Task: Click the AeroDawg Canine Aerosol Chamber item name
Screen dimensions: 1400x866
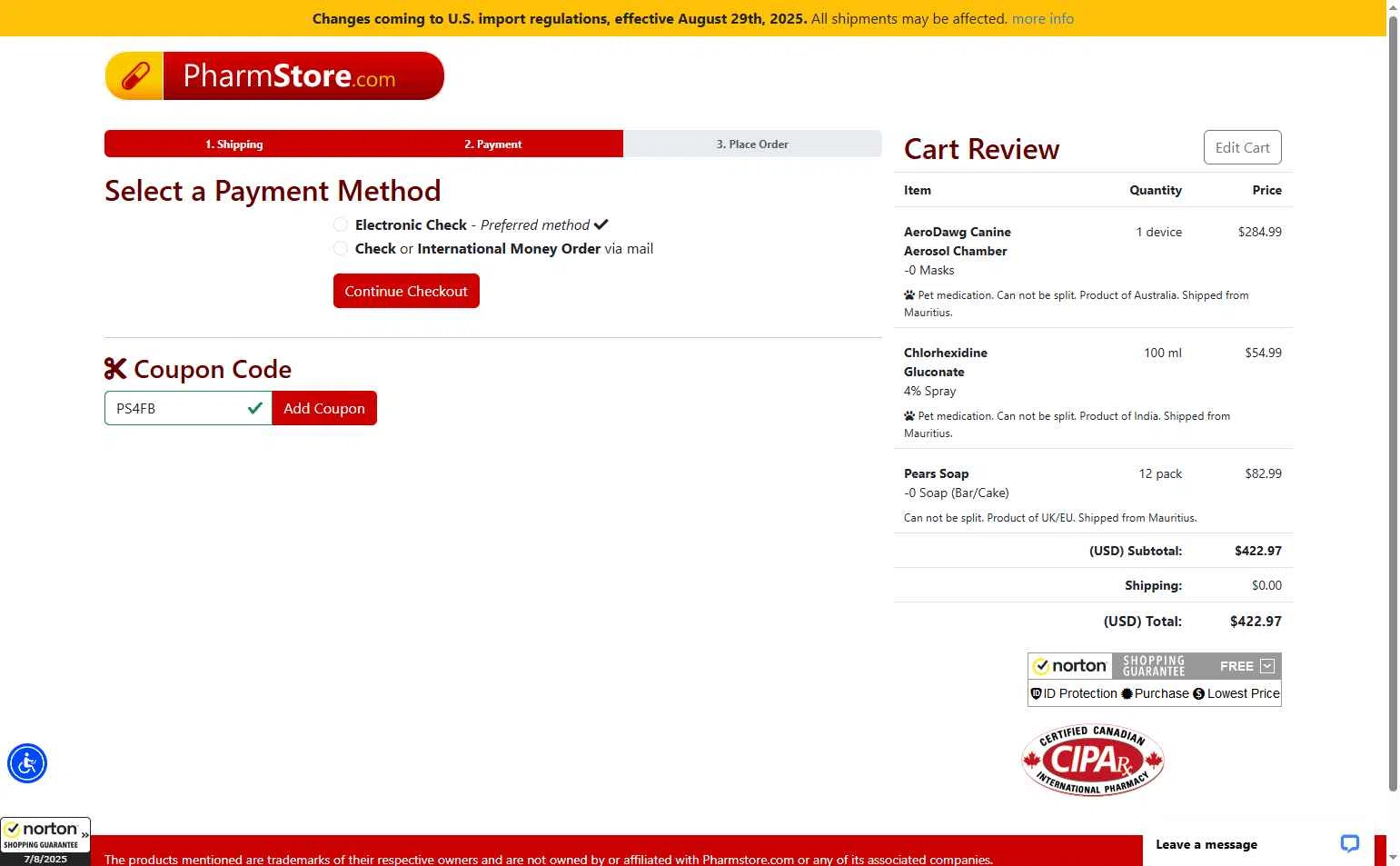Action: click(958, 242)
